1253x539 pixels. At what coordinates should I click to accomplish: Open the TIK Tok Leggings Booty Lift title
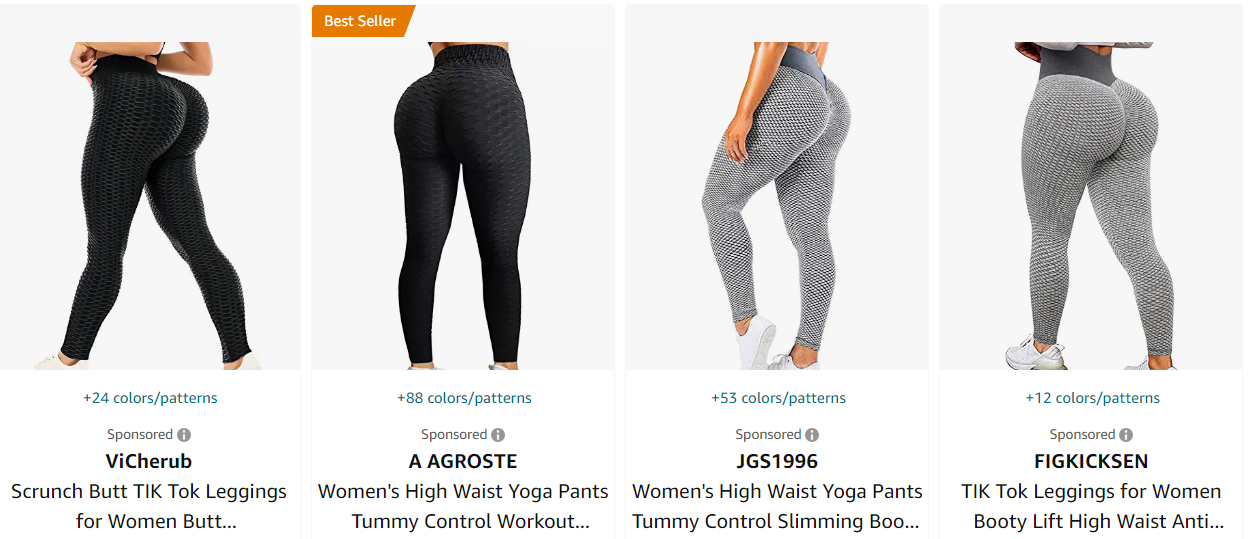(1091, 506)
